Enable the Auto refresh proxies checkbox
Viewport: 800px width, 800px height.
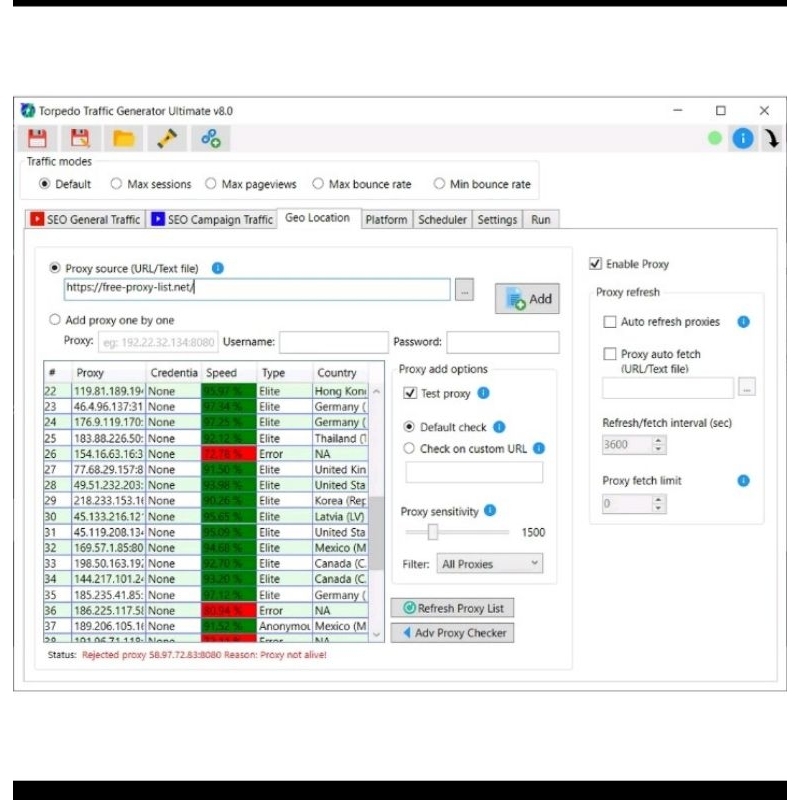pyautogui.click(x=610, y=322)
